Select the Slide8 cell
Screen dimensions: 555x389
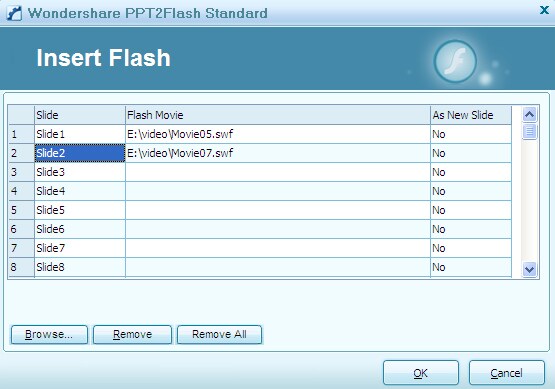[x=80, y=267]
